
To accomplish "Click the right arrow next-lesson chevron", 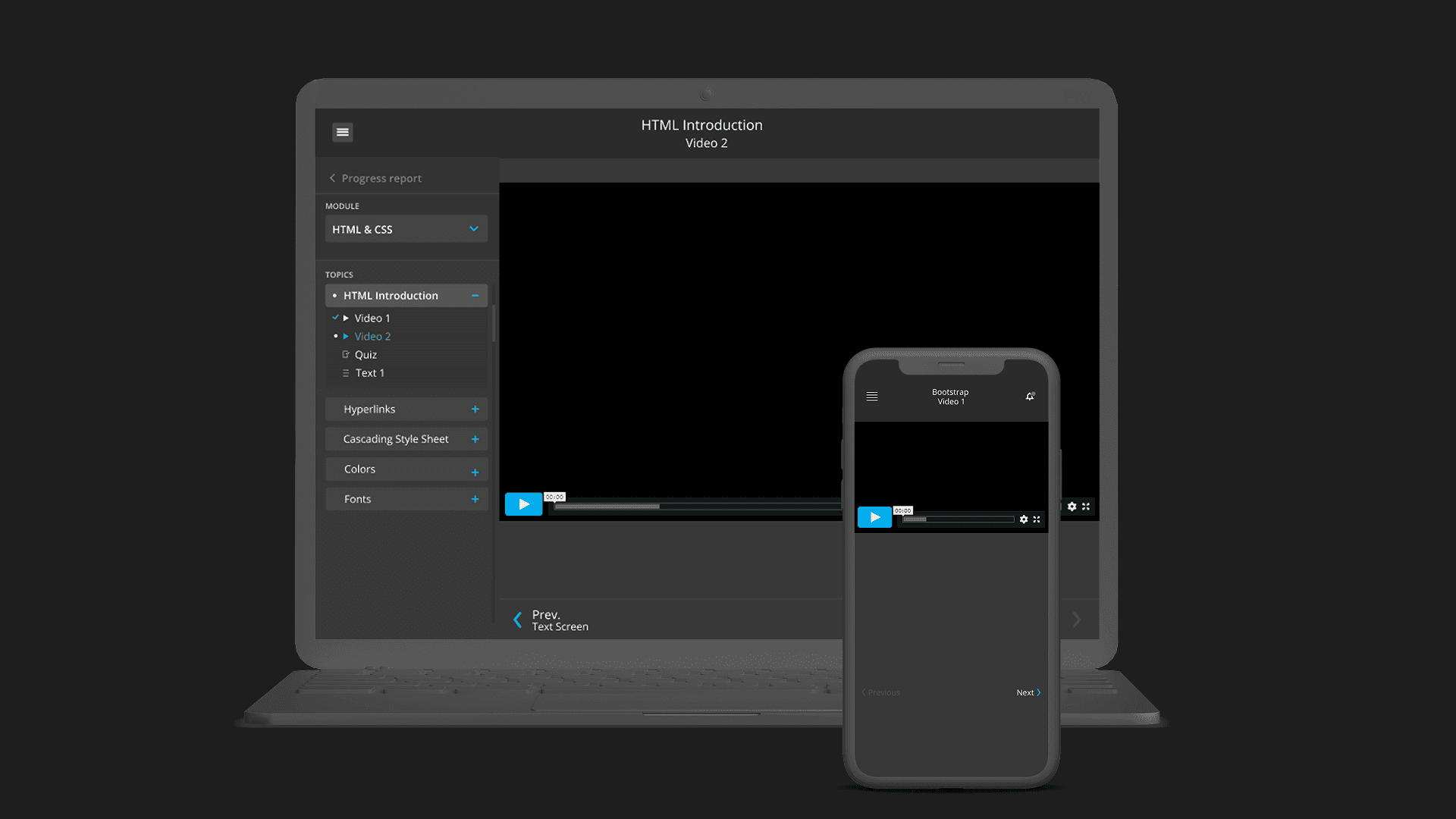I will 1076,620.
